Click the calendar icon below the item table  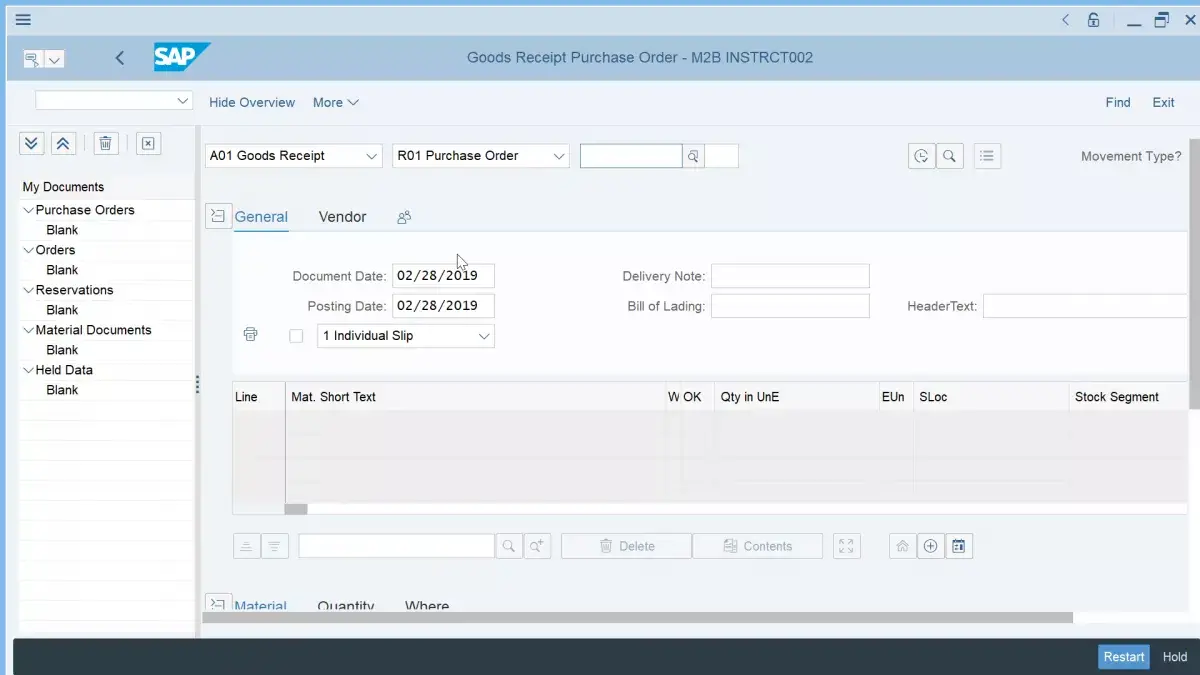(x=959, y=546)
